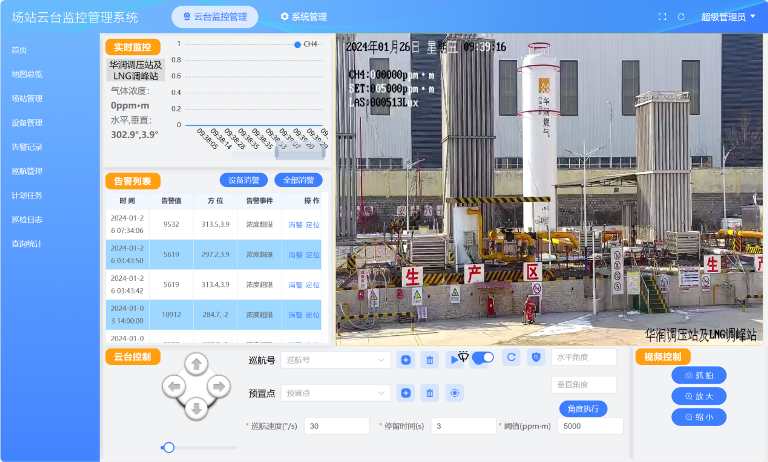The image size is (768, 462).
Task: Click the trash icon beside 预置点
Action: 430,393
